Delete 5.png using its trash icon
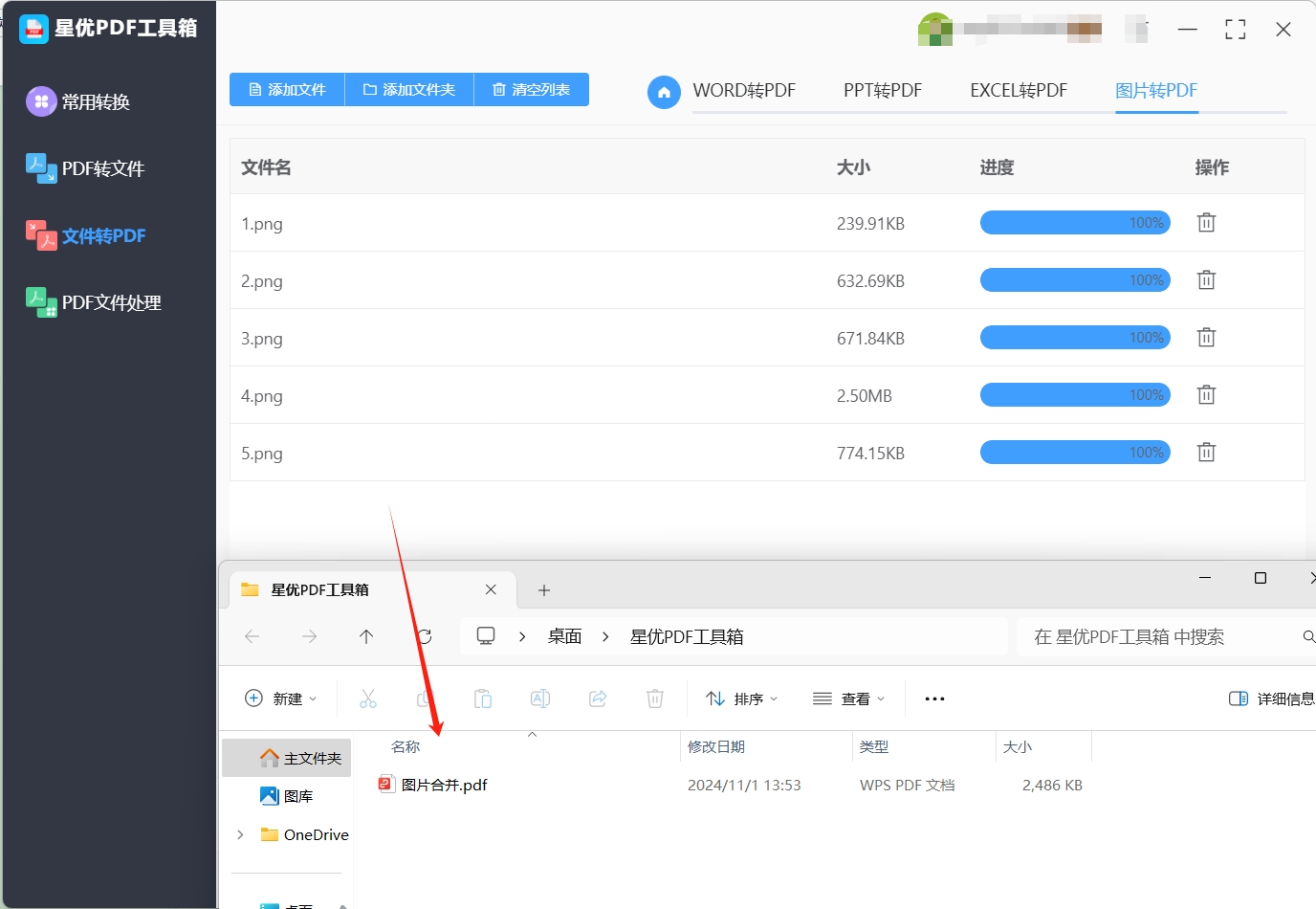The height and width of the screenshot is (909, 1316). (x=1206, y=453)
